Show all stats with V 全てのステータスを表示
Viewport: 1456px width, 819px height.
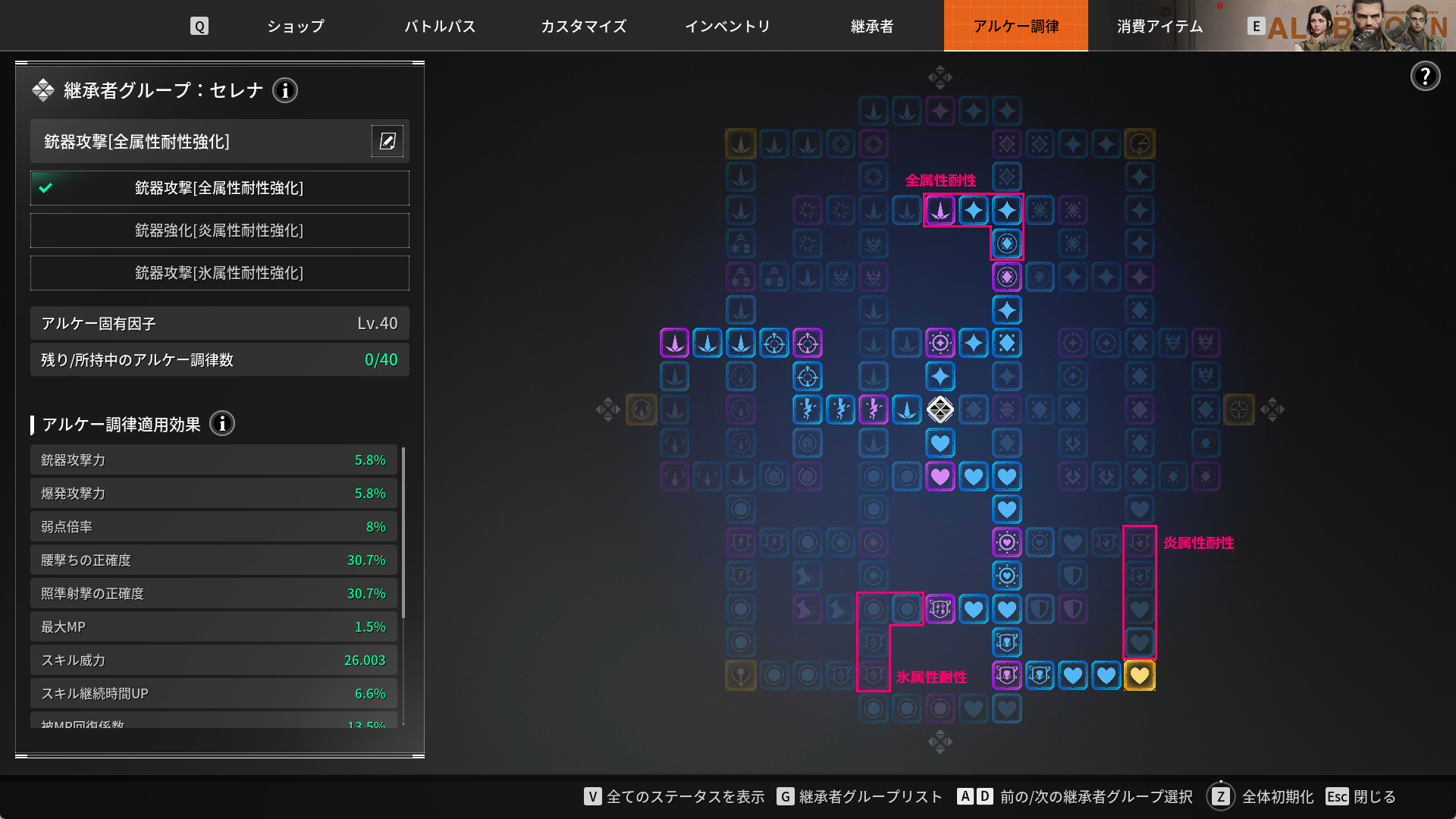pyautogui.click(x=674, y=796)
